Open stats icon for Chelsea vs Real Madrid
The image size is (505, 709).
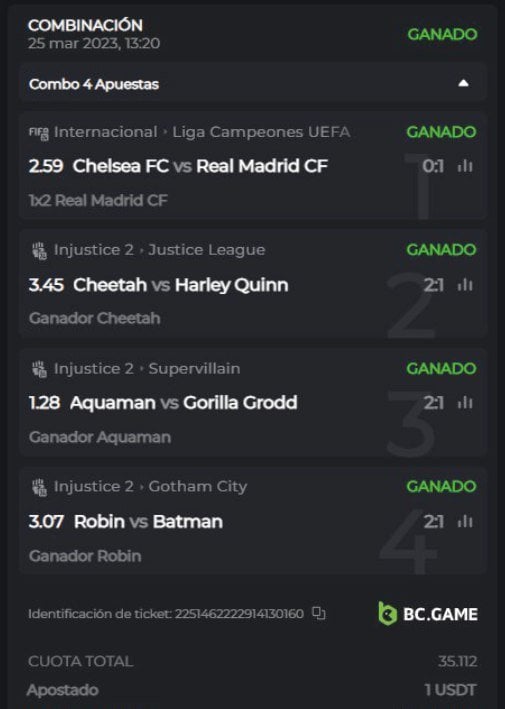pyautogui.click(x=465, y=166)
